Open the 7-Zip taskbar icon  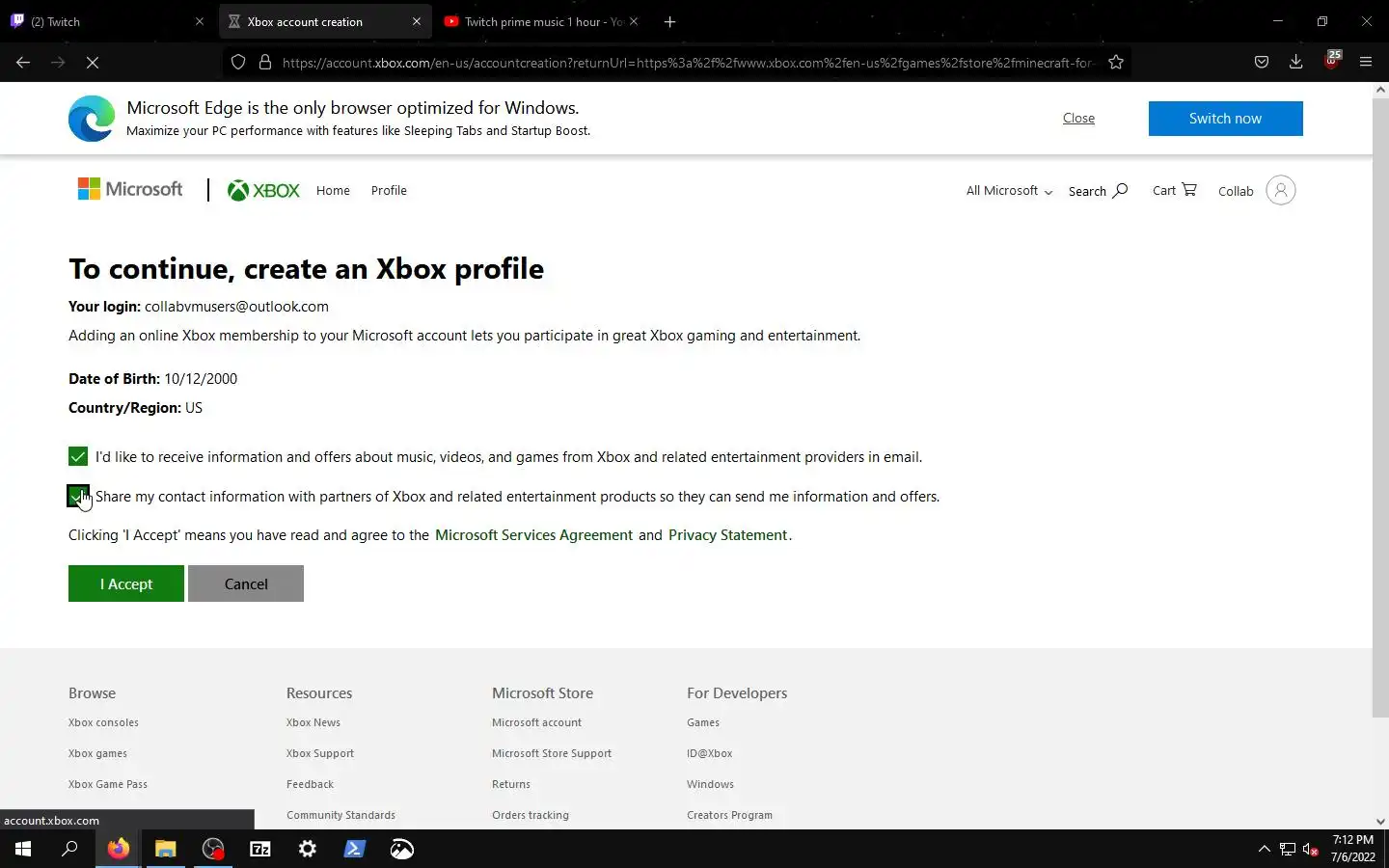point(260,849)
